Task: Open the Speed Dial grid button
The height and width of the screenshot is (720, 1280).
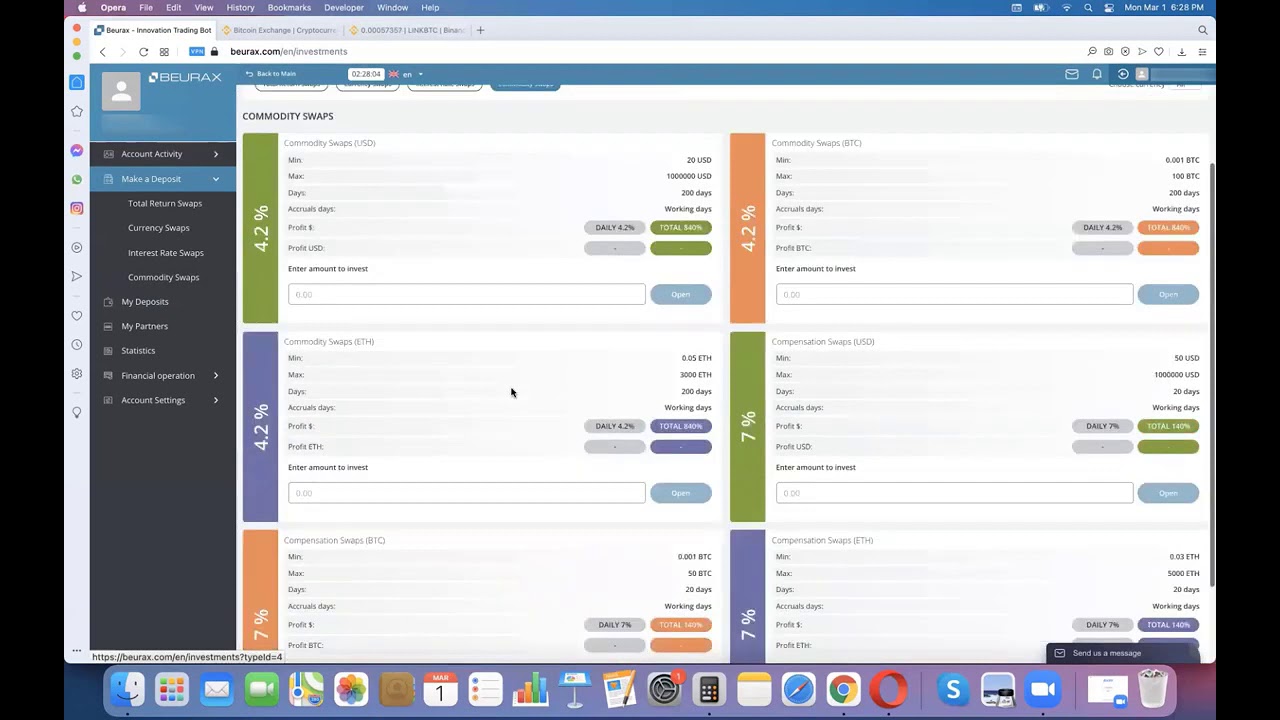Action: click(164, 52)
